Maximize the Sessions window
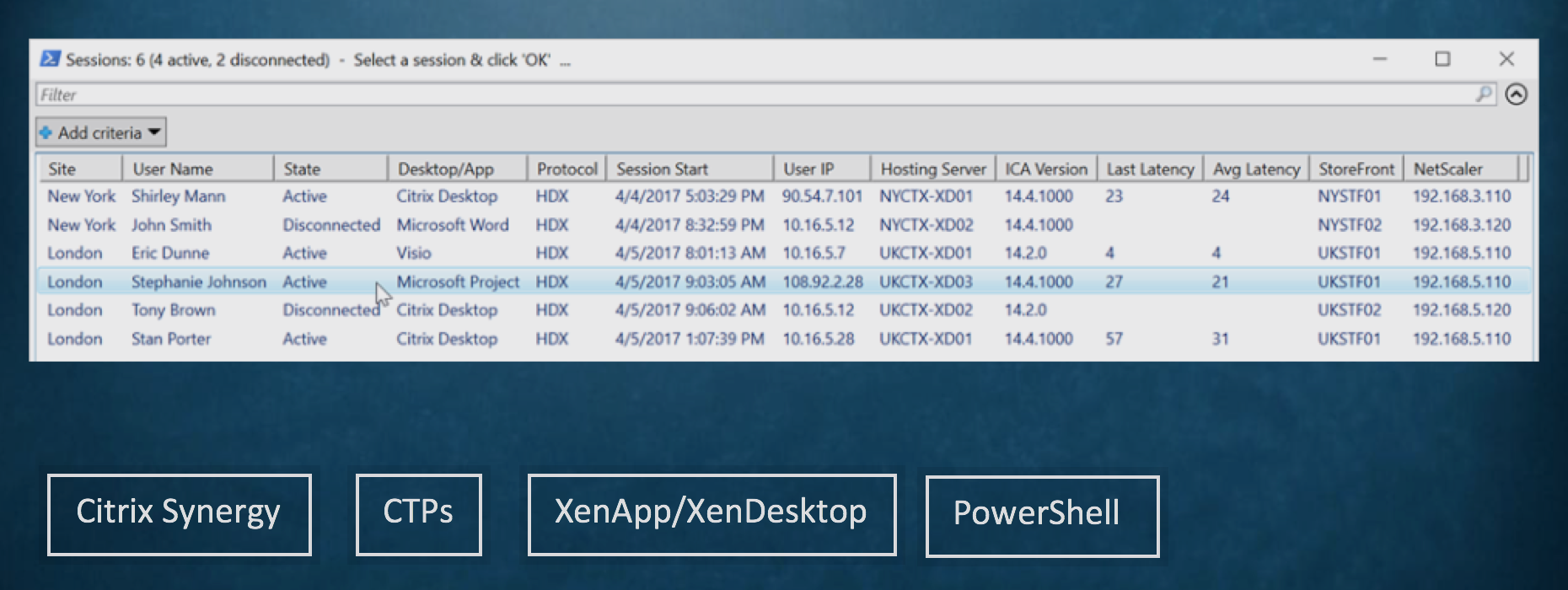Screen dimensions: 1568x590 pos(1442,59)
